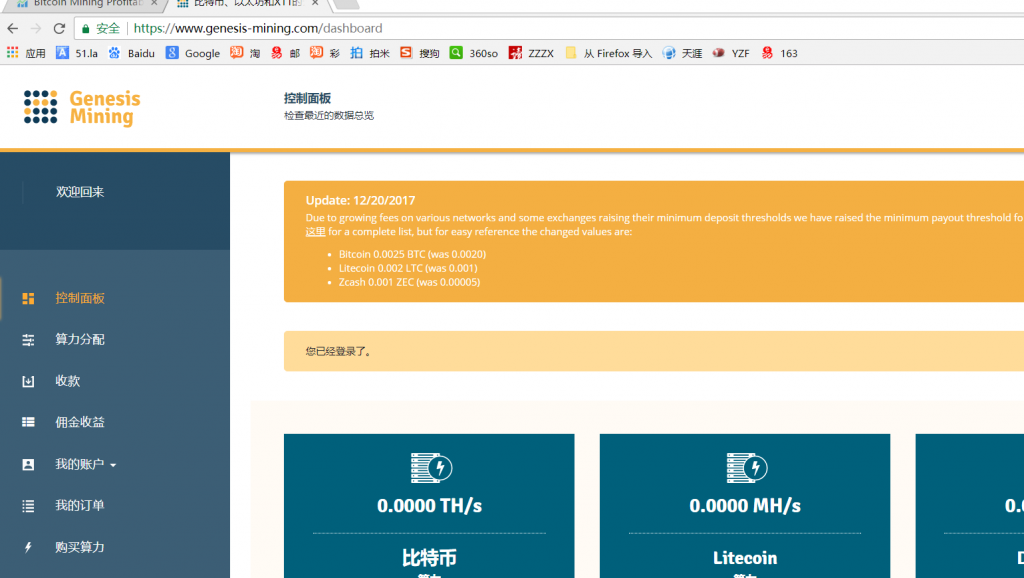Click the Litecoin mining rig icon
This screenshot has height=578, width=1024.
[745, 467]
